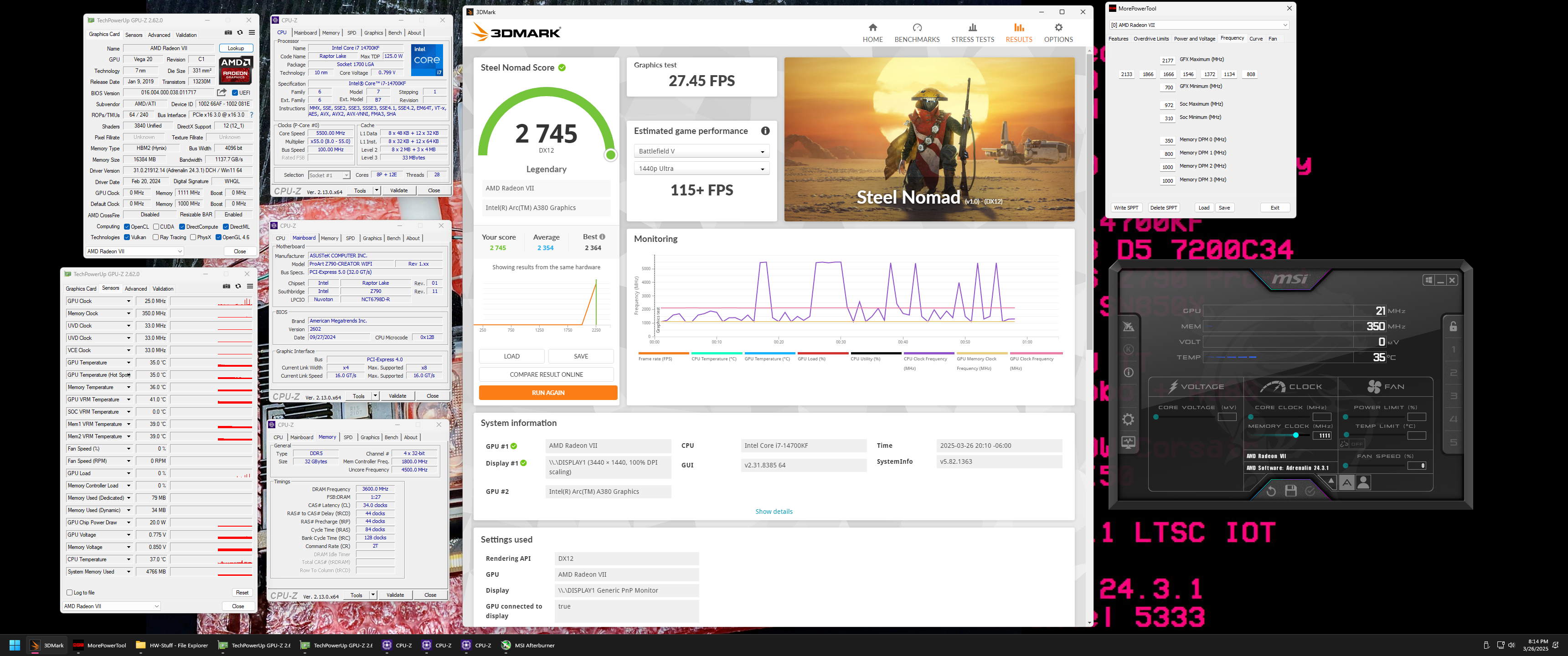Click the user profile icon in Afterburner

[1363, 482]
